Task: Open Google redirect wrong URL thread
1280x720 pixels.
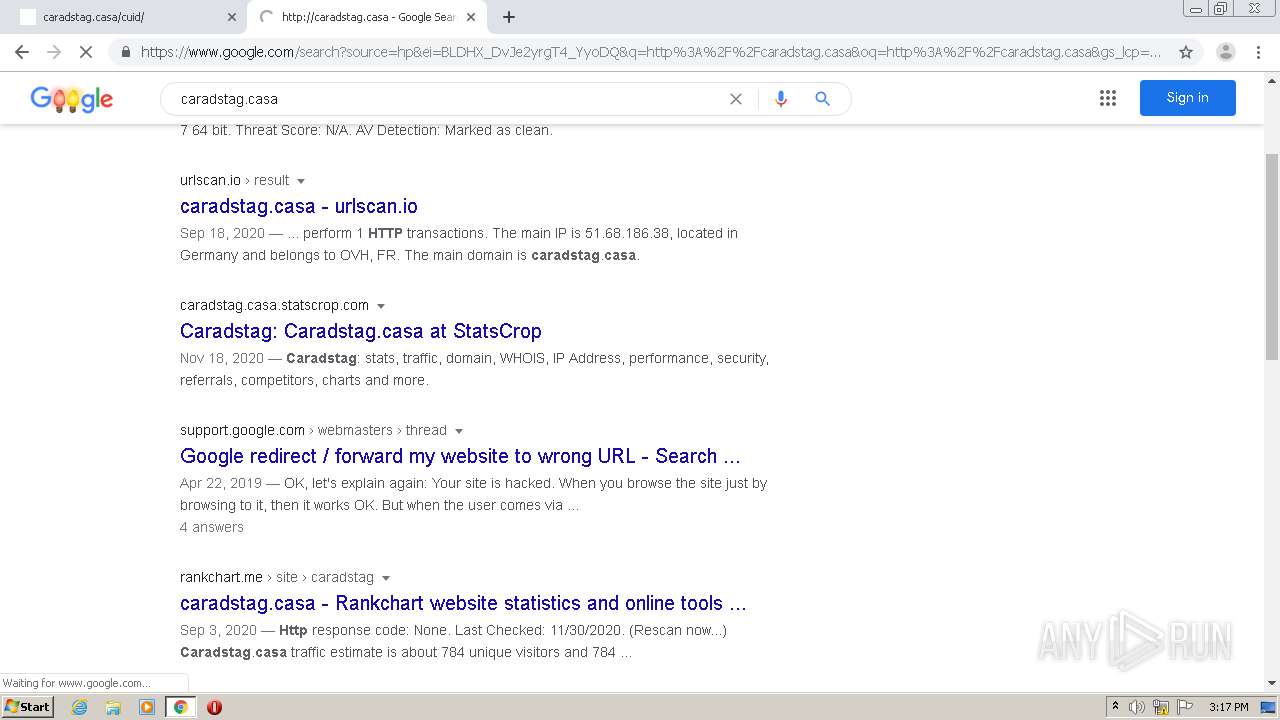Action: [460, 456]
